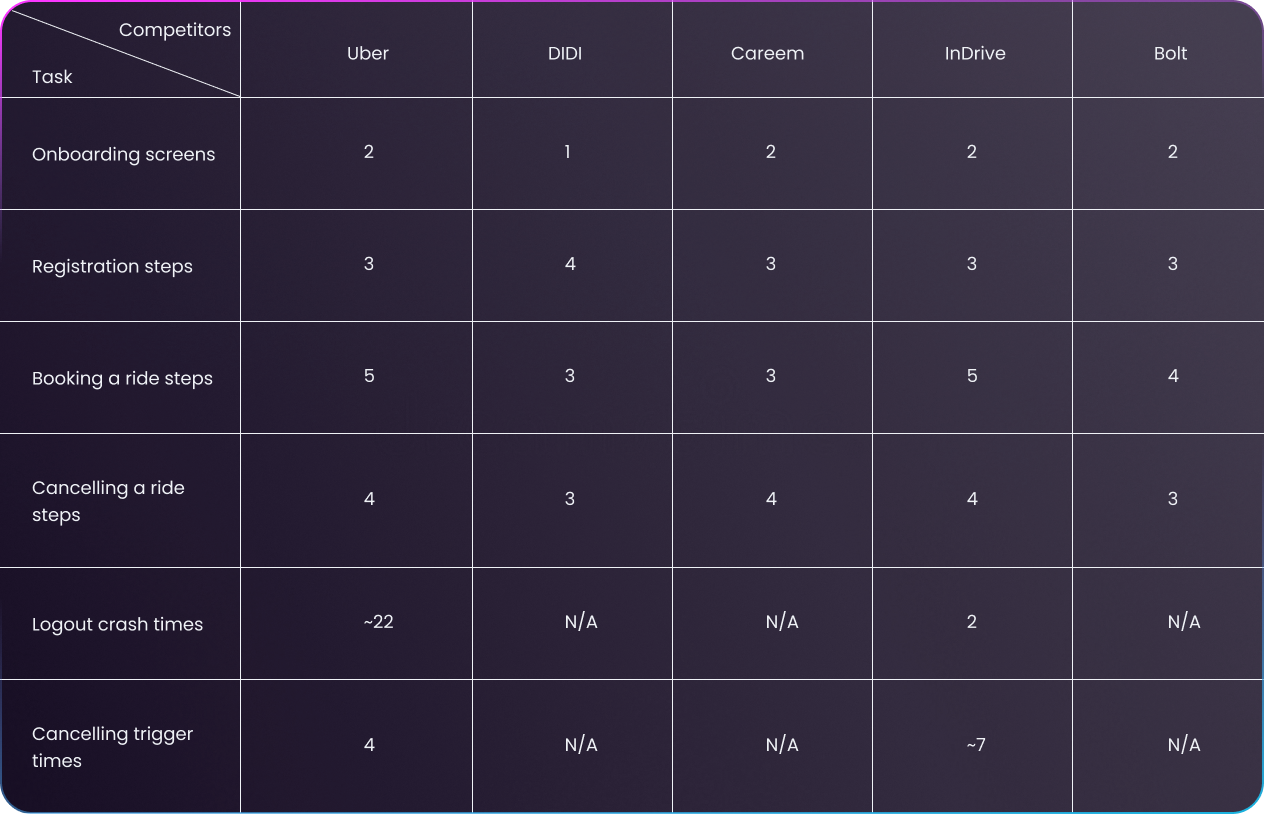The image size is (1264, 814).
Task: Select InDrive's ~7 cancelling trigger value
Action: (x=976, y=745)
